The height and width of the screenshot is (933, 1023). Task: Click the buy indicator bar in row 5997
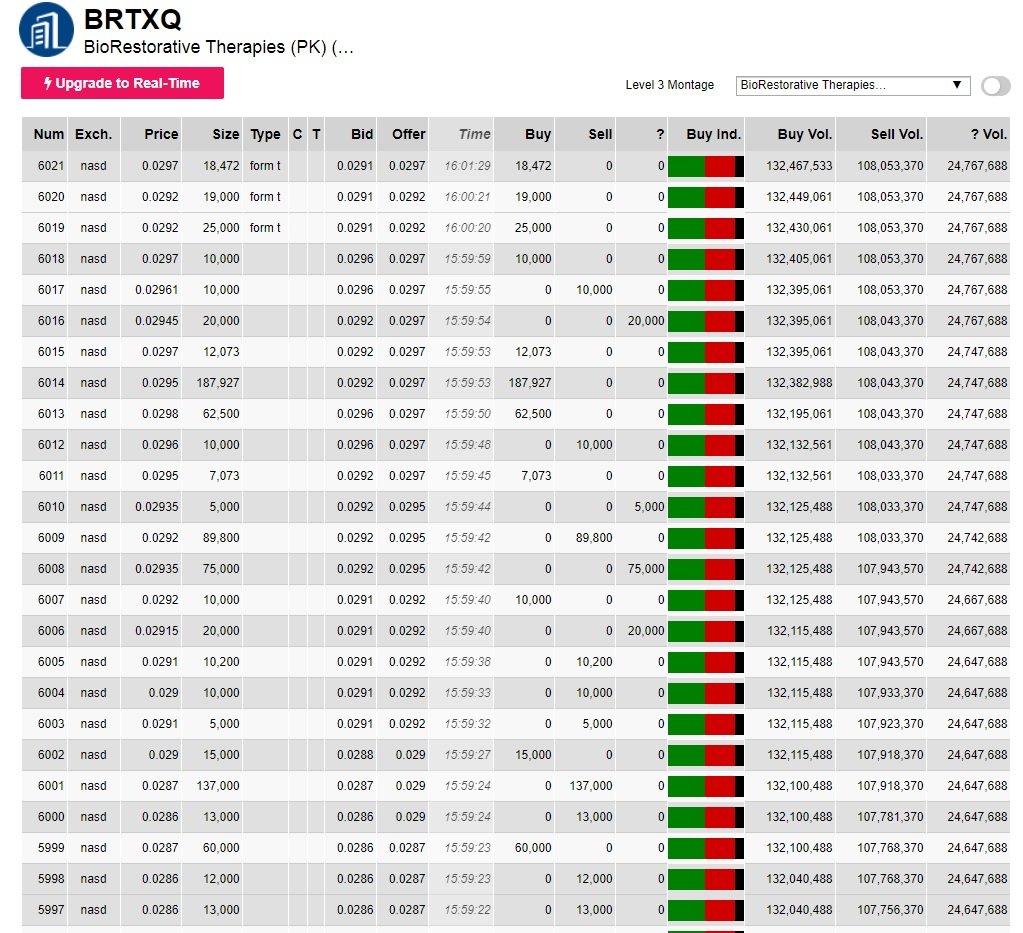pos(706,910)
